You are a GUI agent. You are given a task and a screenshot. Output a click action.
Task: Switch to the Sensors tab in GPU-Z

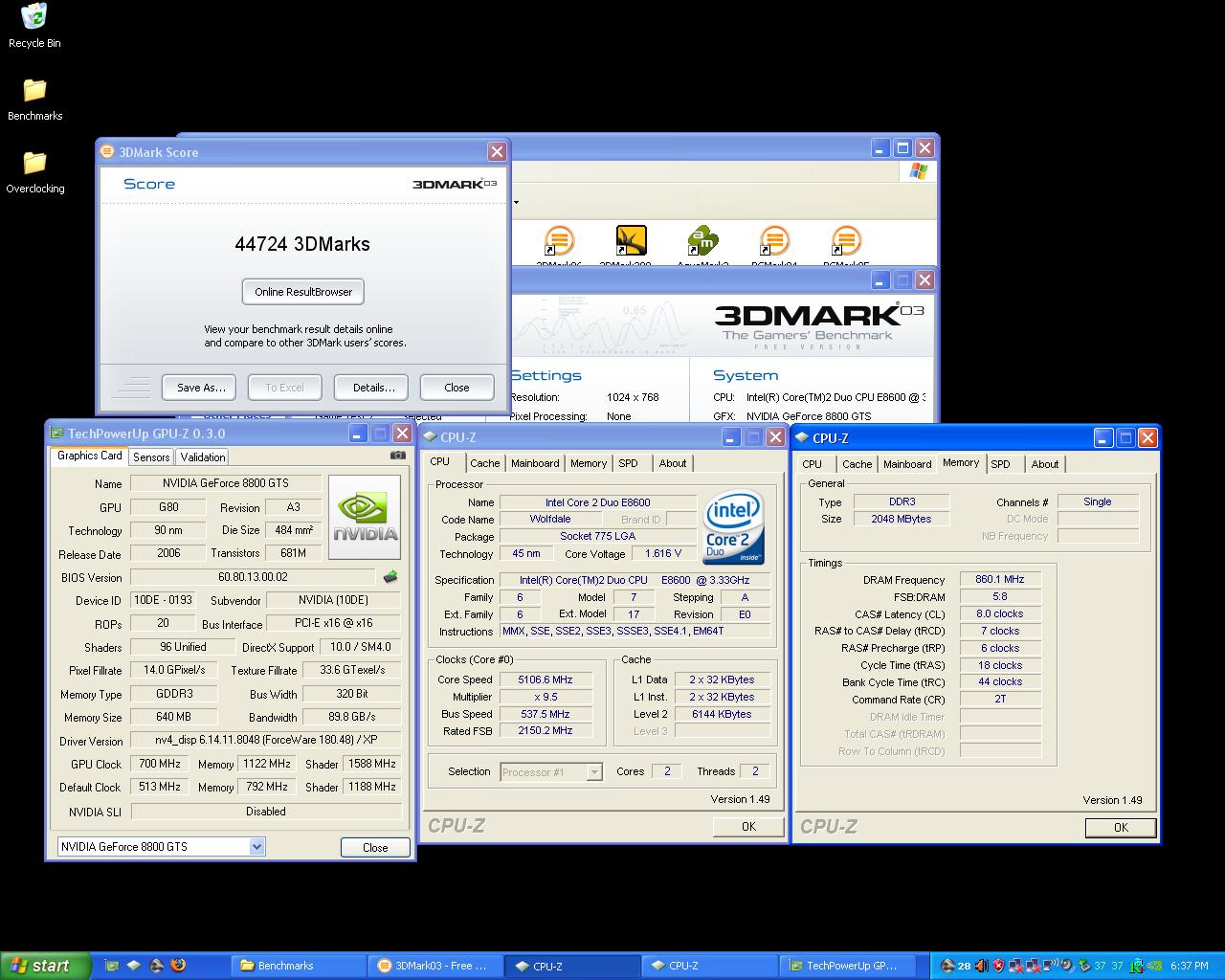[151, 457]
